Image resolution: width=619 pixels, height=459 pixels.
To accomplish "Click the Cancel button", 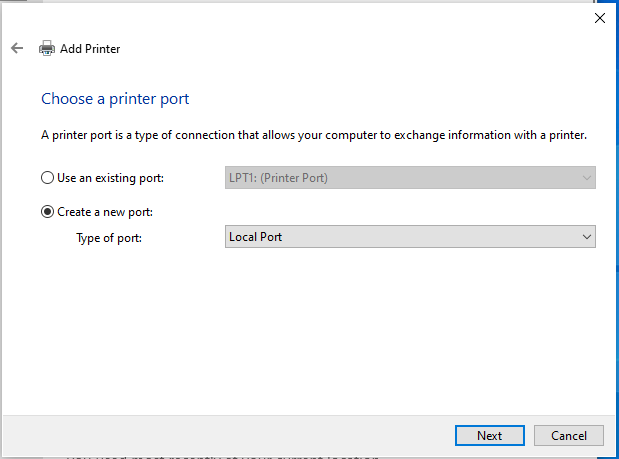I will pyautogui.click(x=569, y=436).
